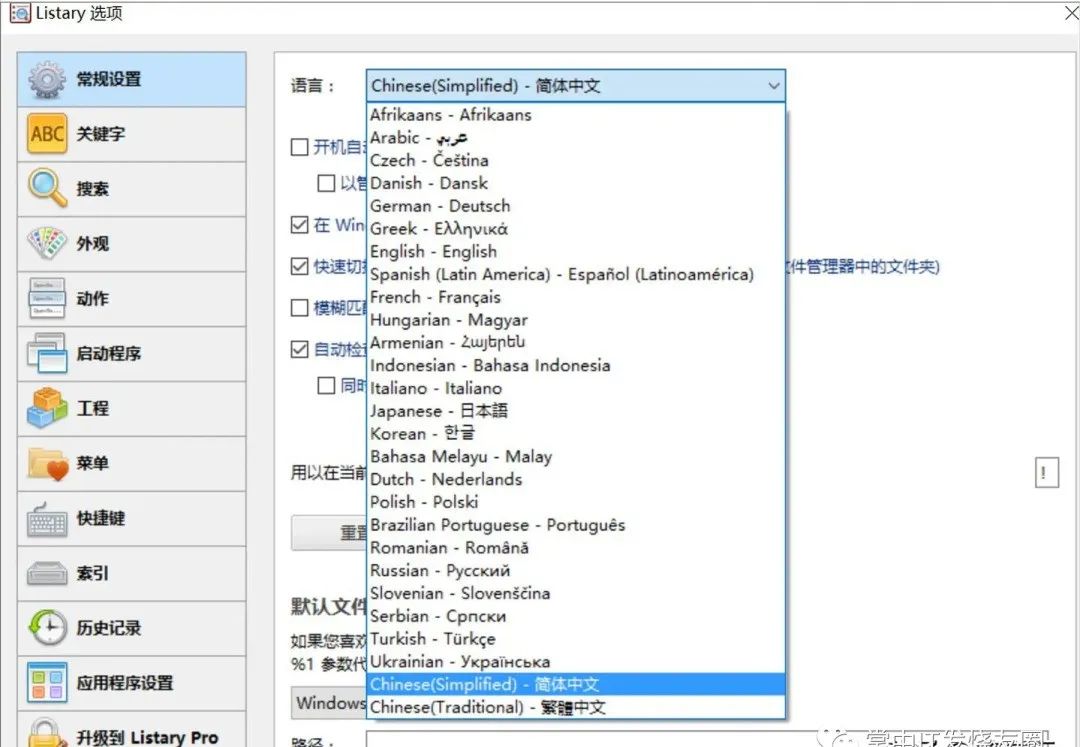Select the 菜单 folder-heart icon
Viewport: 1080px width, 747px height.
click(x=45, y=463)
